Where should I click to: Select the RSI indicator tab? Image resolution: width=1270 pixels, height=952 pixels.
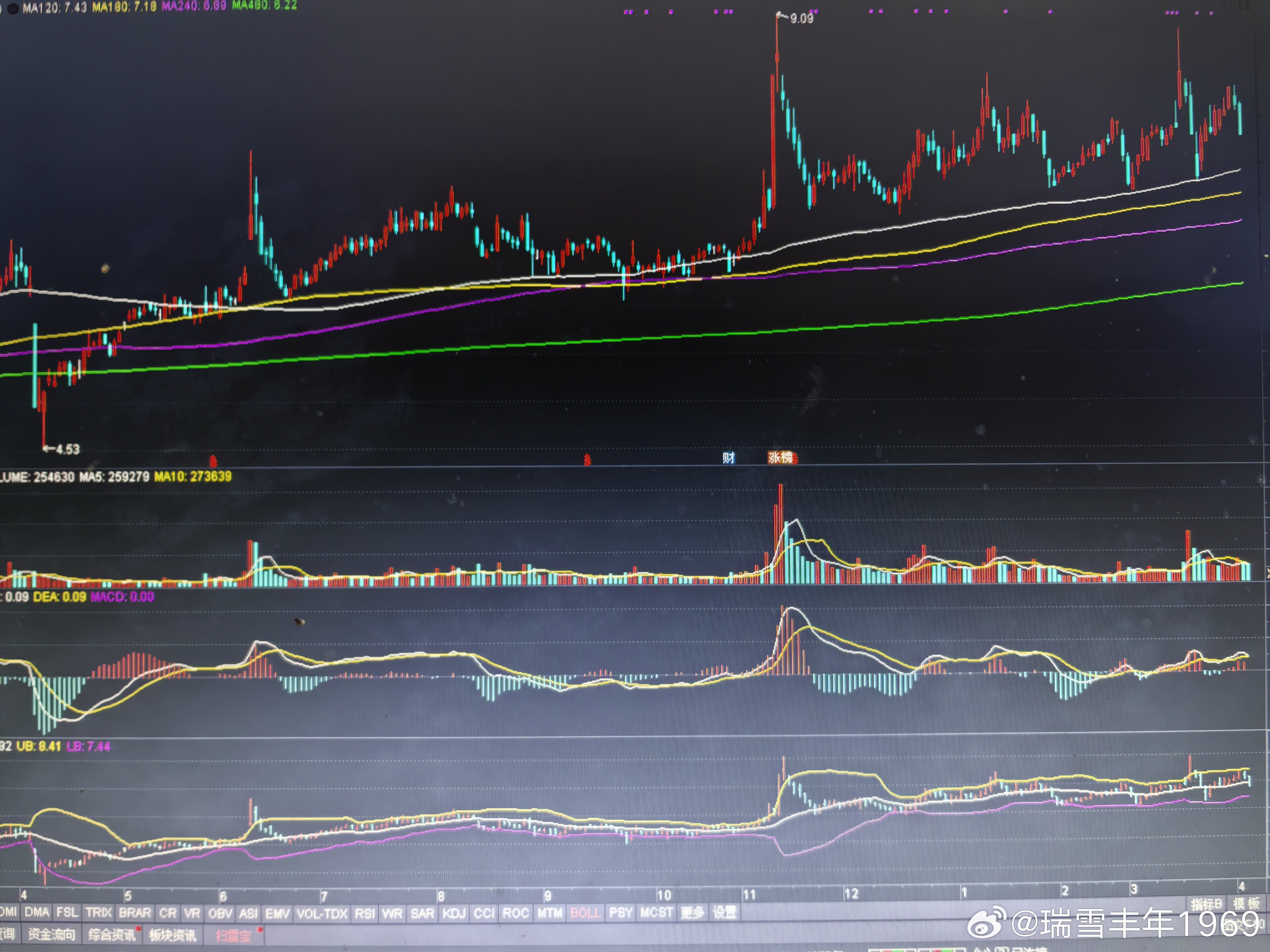point(365,913)
